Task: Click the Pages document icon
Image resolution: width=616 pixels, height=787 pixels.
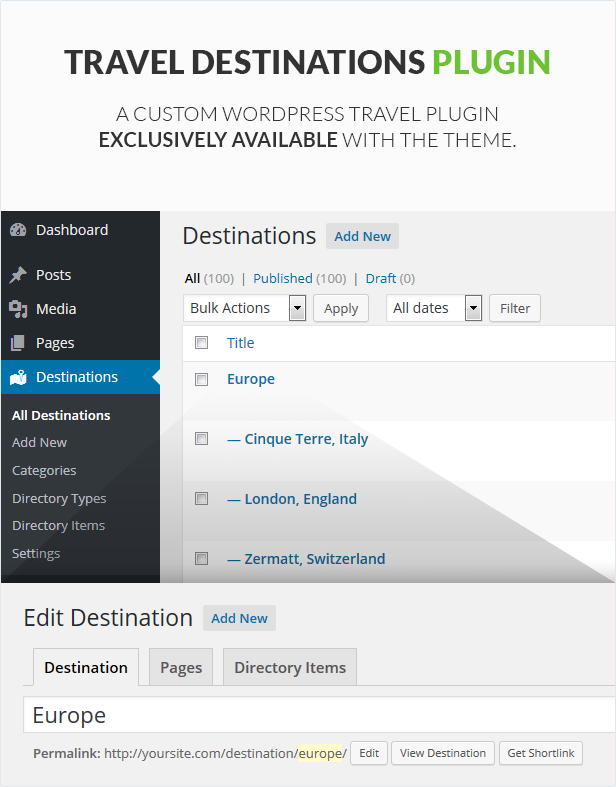Action: 18,343
